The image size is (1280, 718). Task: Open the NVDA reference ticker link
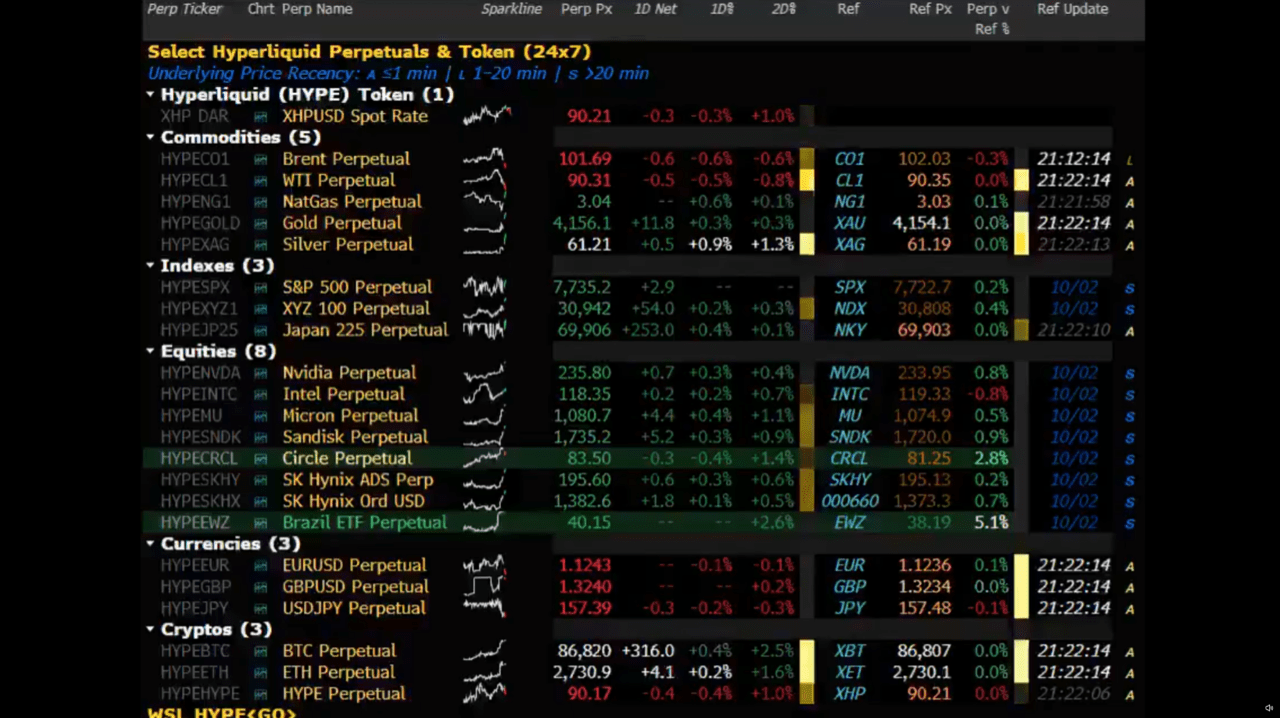[849, 373]
